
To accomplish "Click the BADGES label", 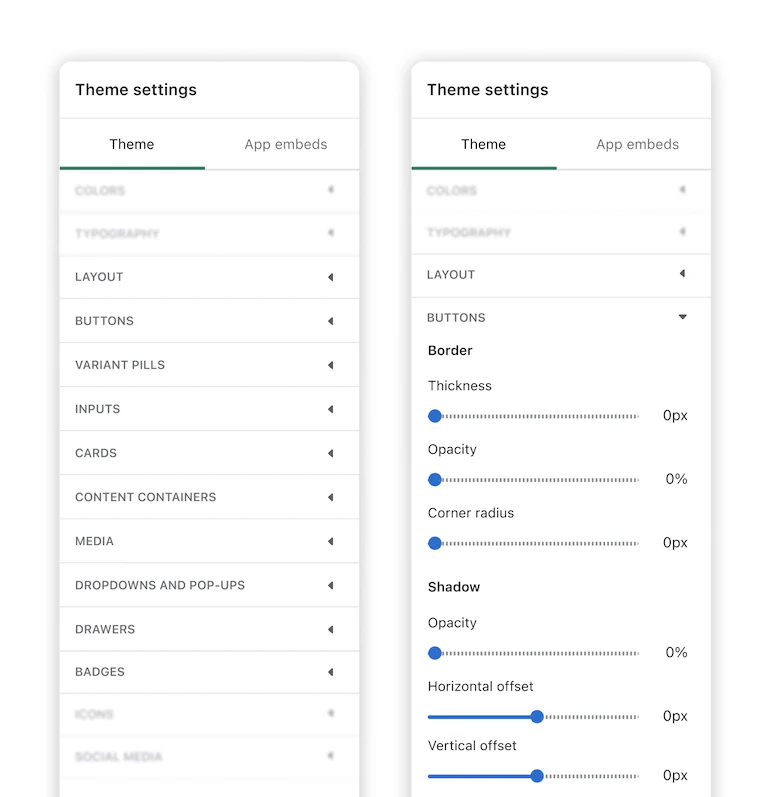I will point(100,672).
